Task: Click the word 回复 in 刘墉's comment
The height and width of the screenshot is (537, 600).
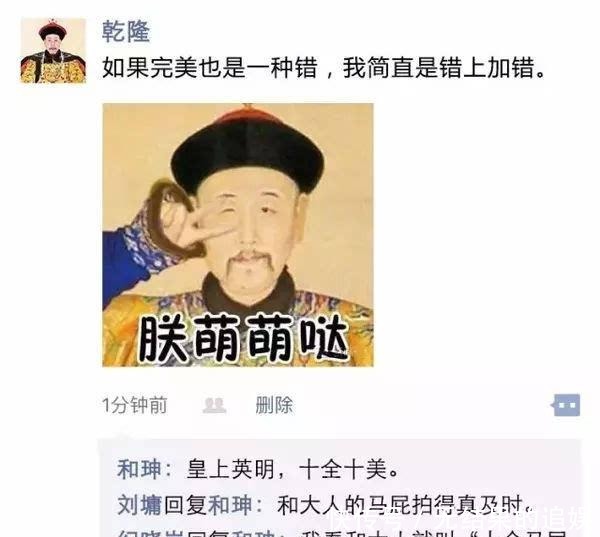Action: tap(185, 505)
